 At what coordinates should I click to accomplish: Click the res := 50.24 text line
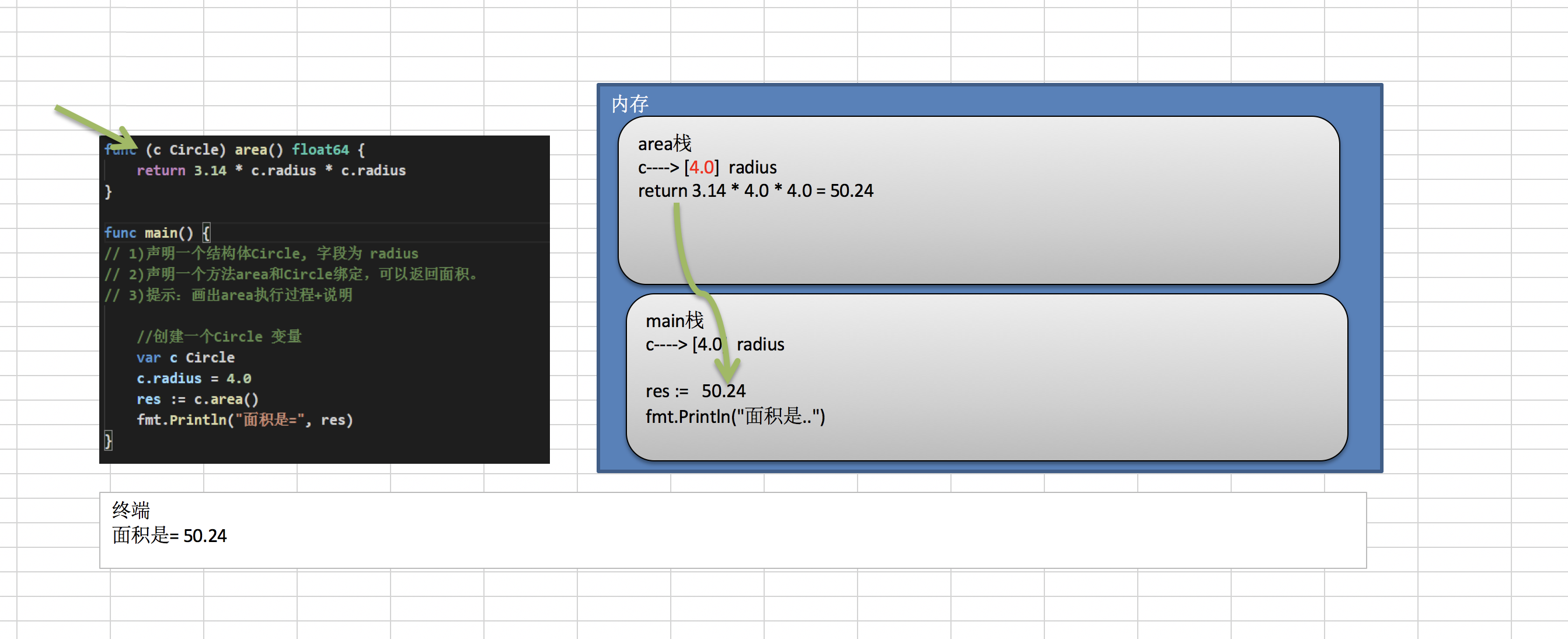click(695, 391)
